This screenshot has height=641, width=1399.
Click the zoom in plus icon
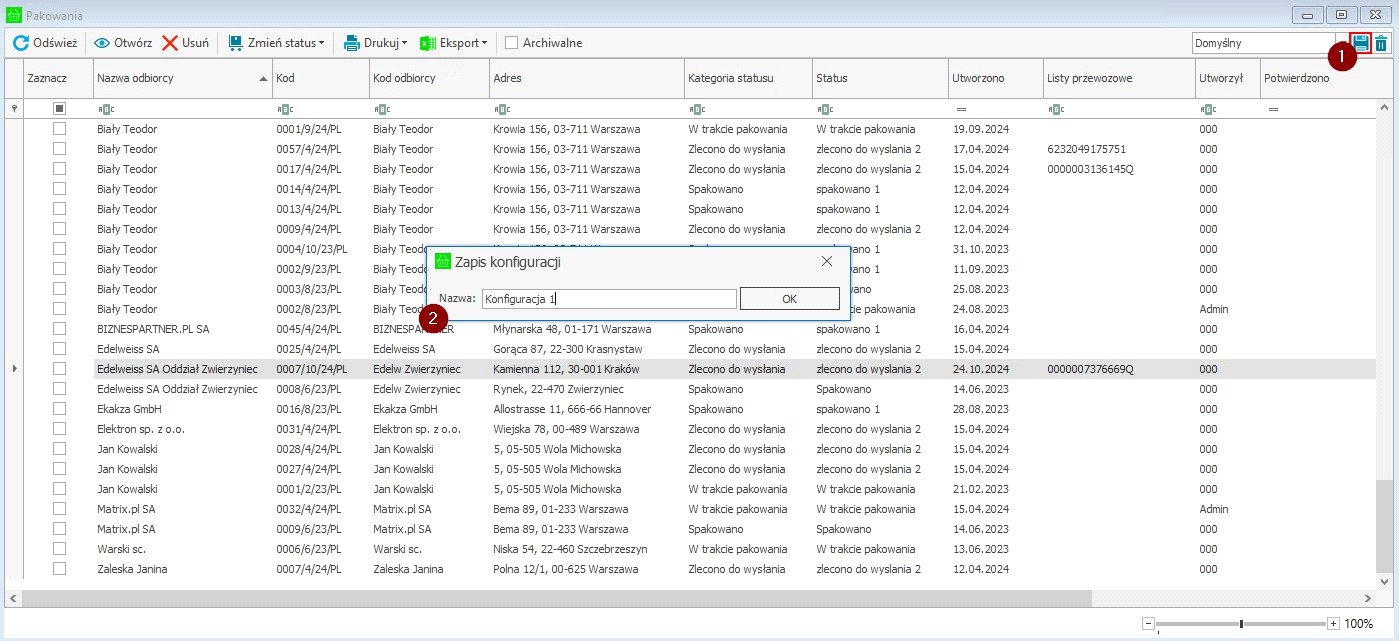point(1333,624)
